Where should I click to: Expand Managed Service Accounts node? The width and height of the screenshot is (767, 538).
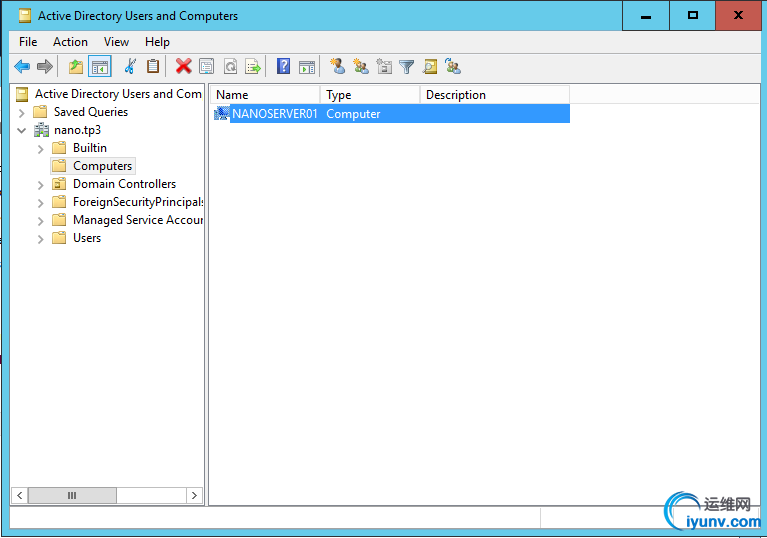41,221
